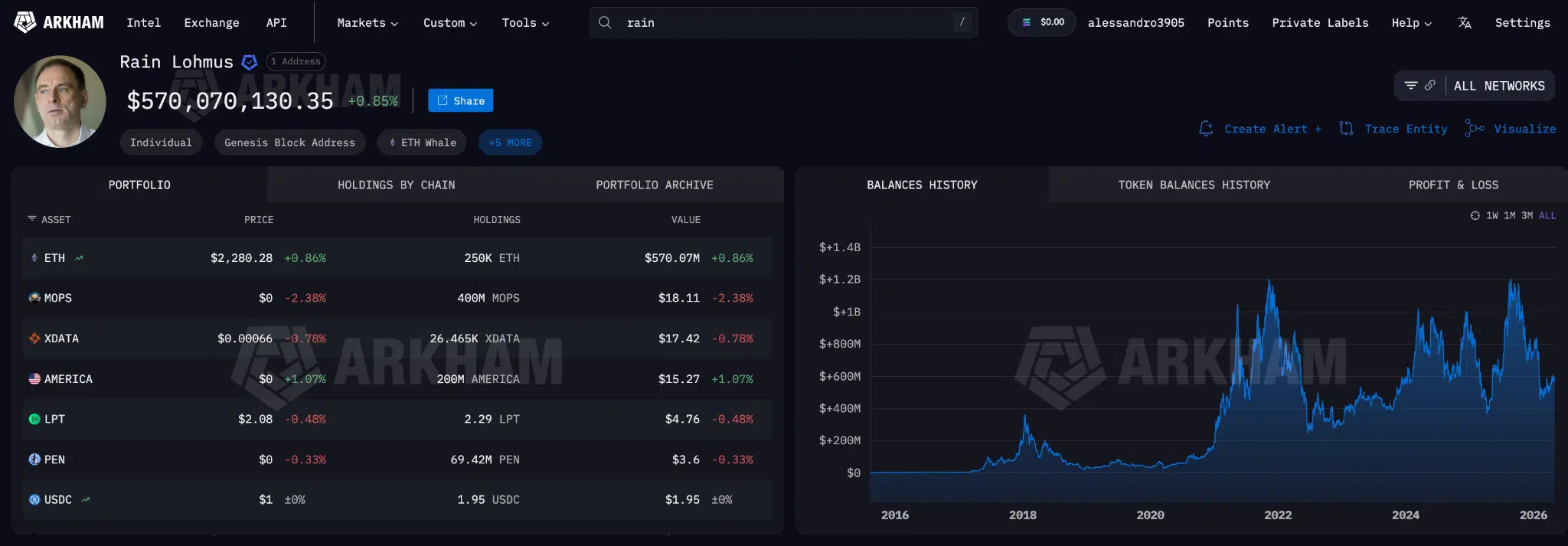Image resolution: width=1568 pixels, height=546 pixels.
Task: Click the LPT token icon
Action: 34,419
